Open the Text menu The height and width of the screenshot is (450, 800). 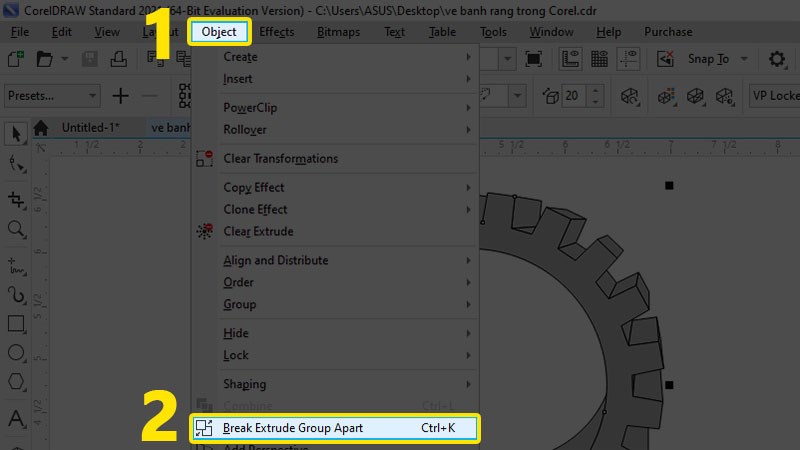click(394, 32)
